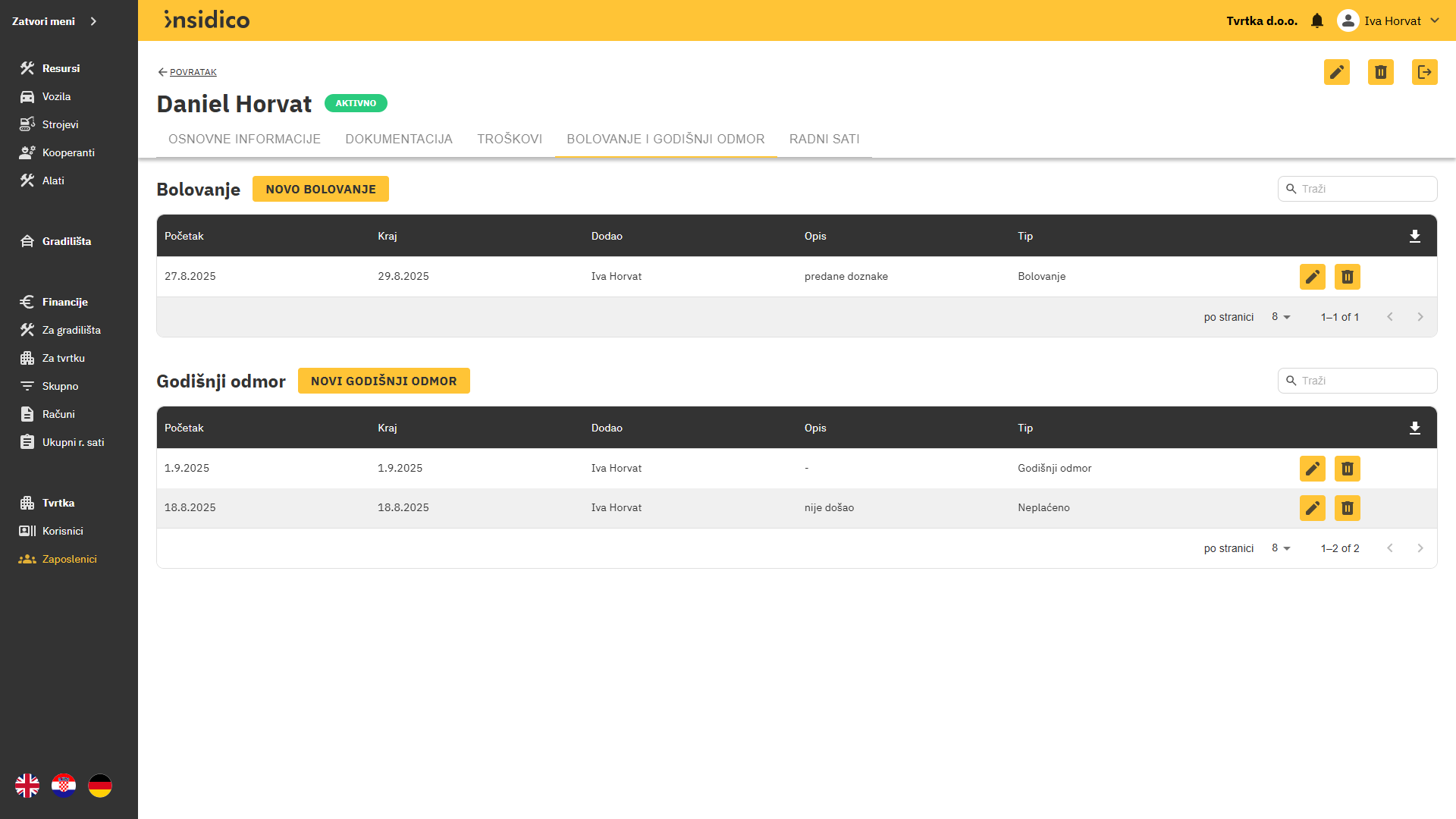Open the Dokumentacija tab
The image size is (1456, 819).
[x=399, y=139]
